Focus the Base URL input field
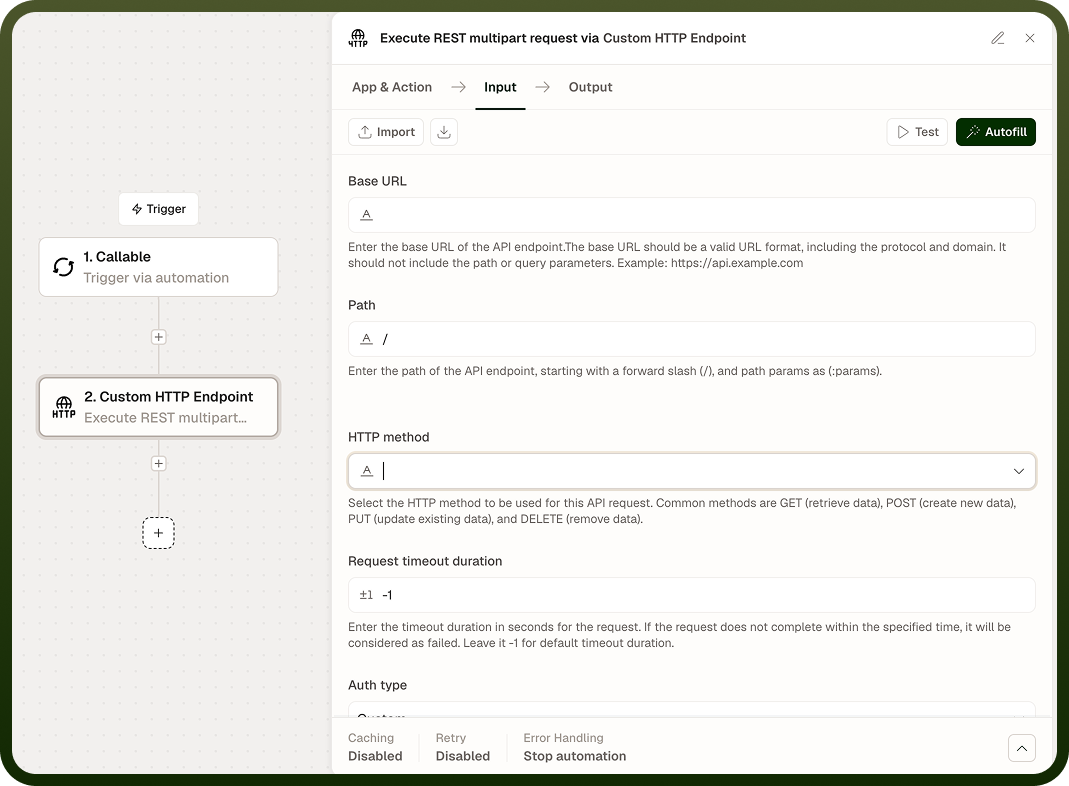This screenshot has width=1069, height=786. point(691,215)
